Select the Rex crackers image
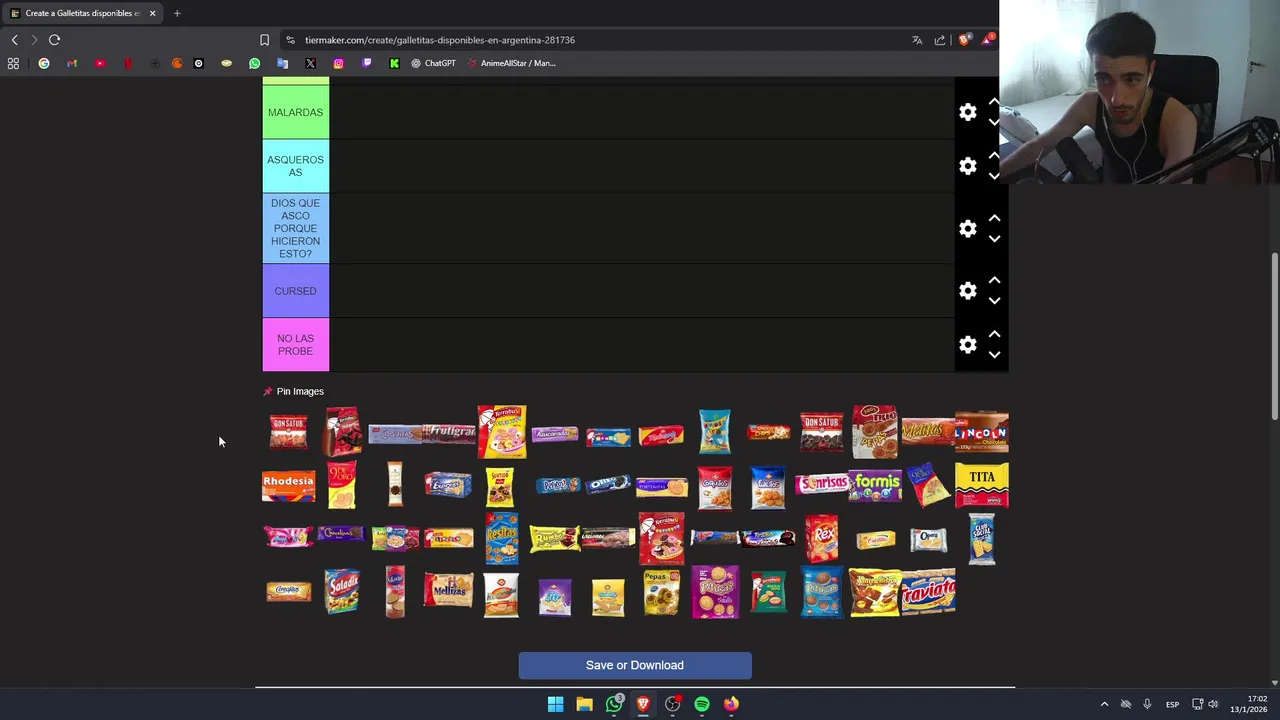 (x=821, y=538)
